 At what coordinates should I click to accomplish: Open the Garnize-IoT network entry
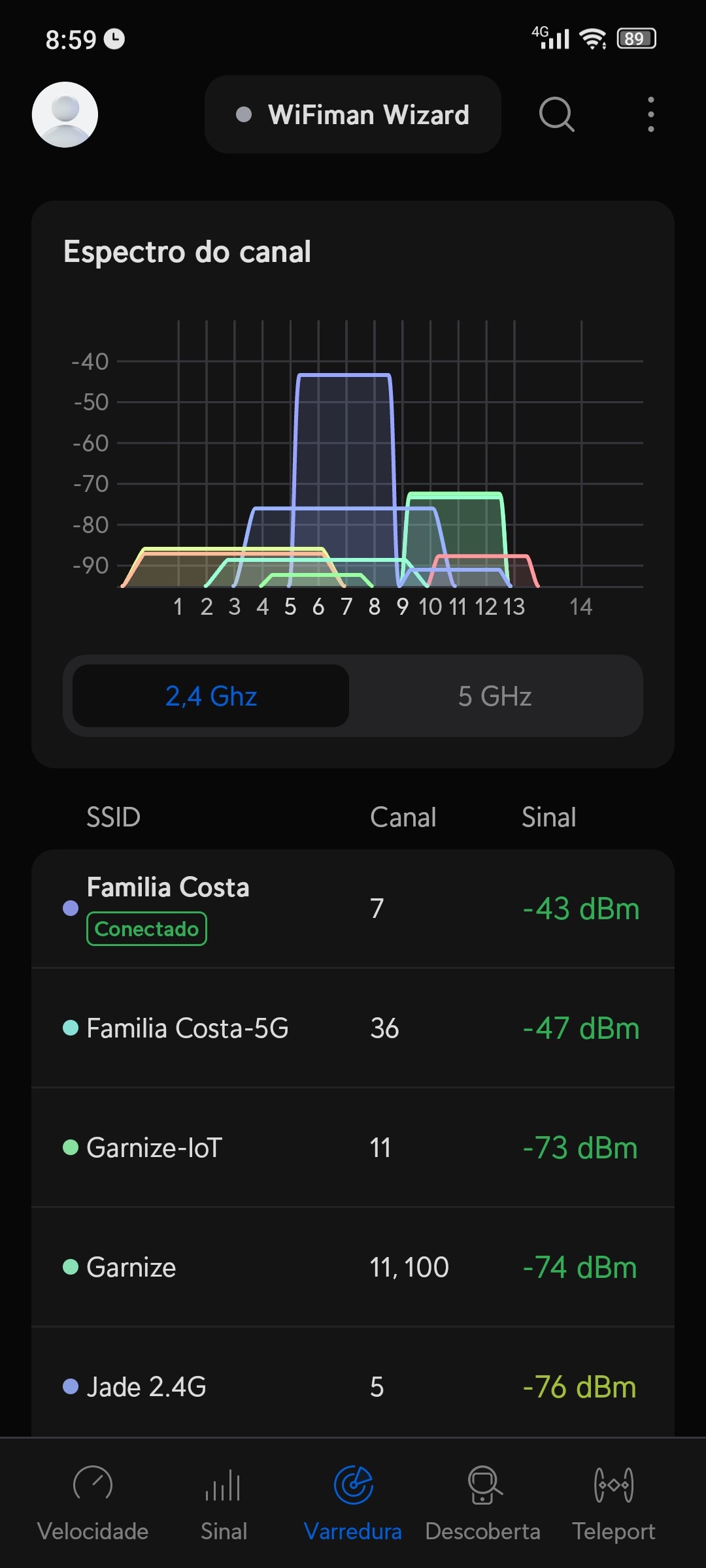353,1148
